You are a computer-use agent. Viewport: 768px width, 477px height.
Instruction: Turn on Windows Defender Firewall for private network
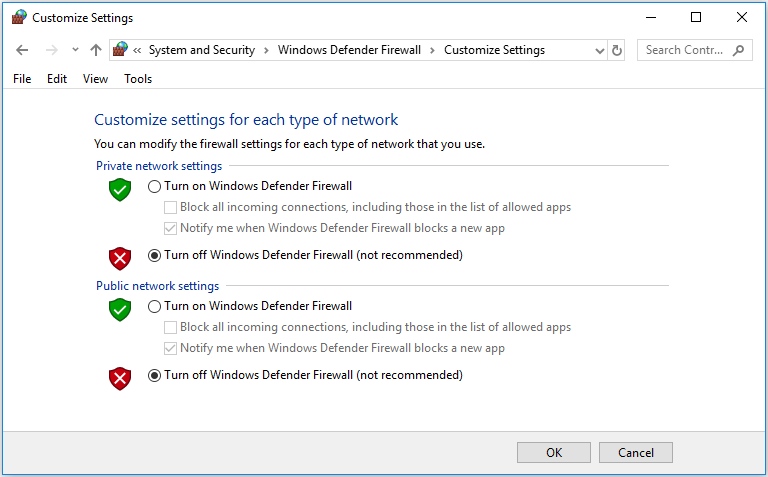154,186
